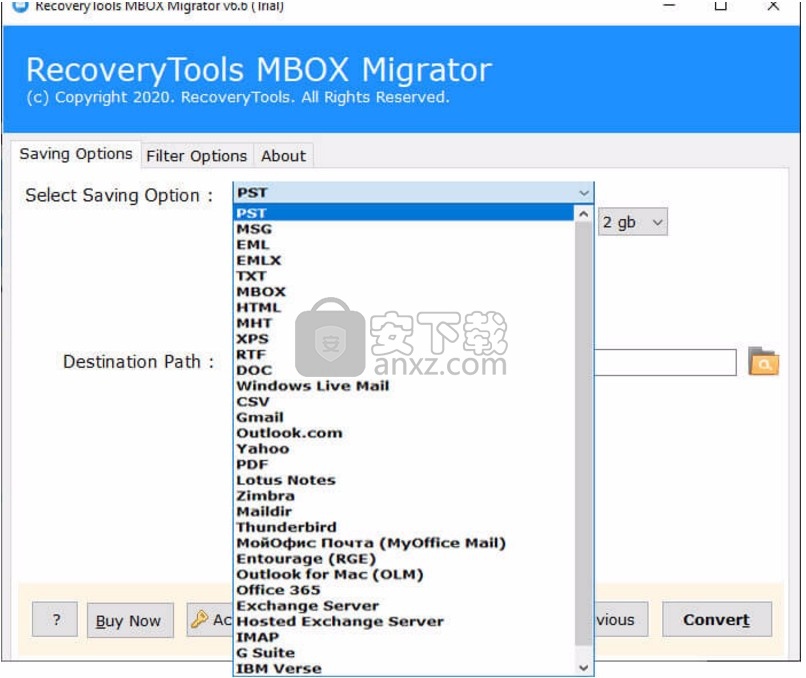Viewport: 806px width, 678px height.
Task: Click the Buy Now button
Action: [x=130, y=620]
